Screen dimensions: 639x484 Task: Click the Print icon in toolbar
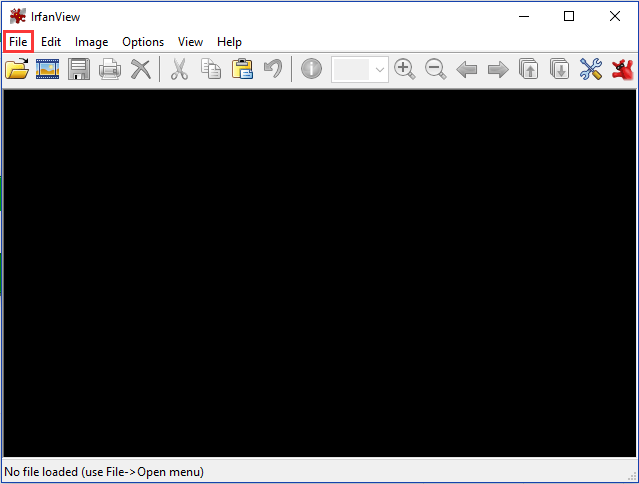click(x=110, y=69)
